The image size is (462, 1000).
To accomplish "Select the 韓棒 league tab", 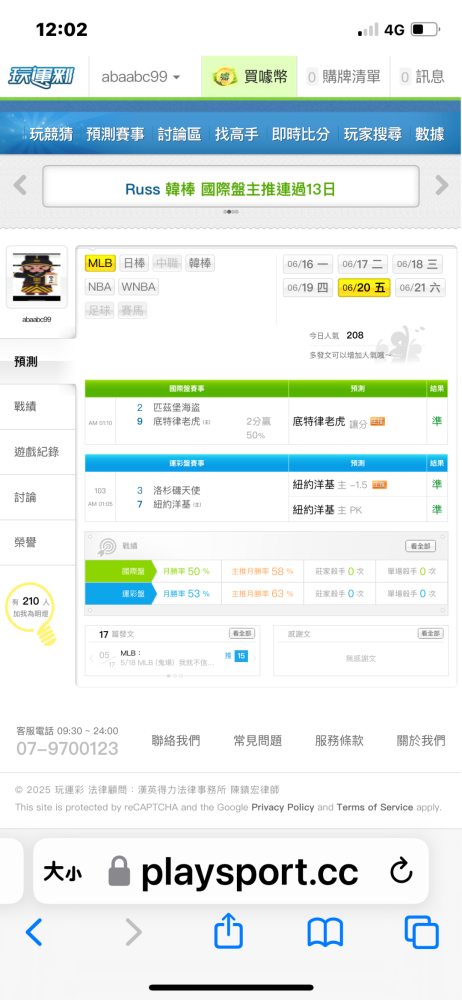I will click(200, 263).
